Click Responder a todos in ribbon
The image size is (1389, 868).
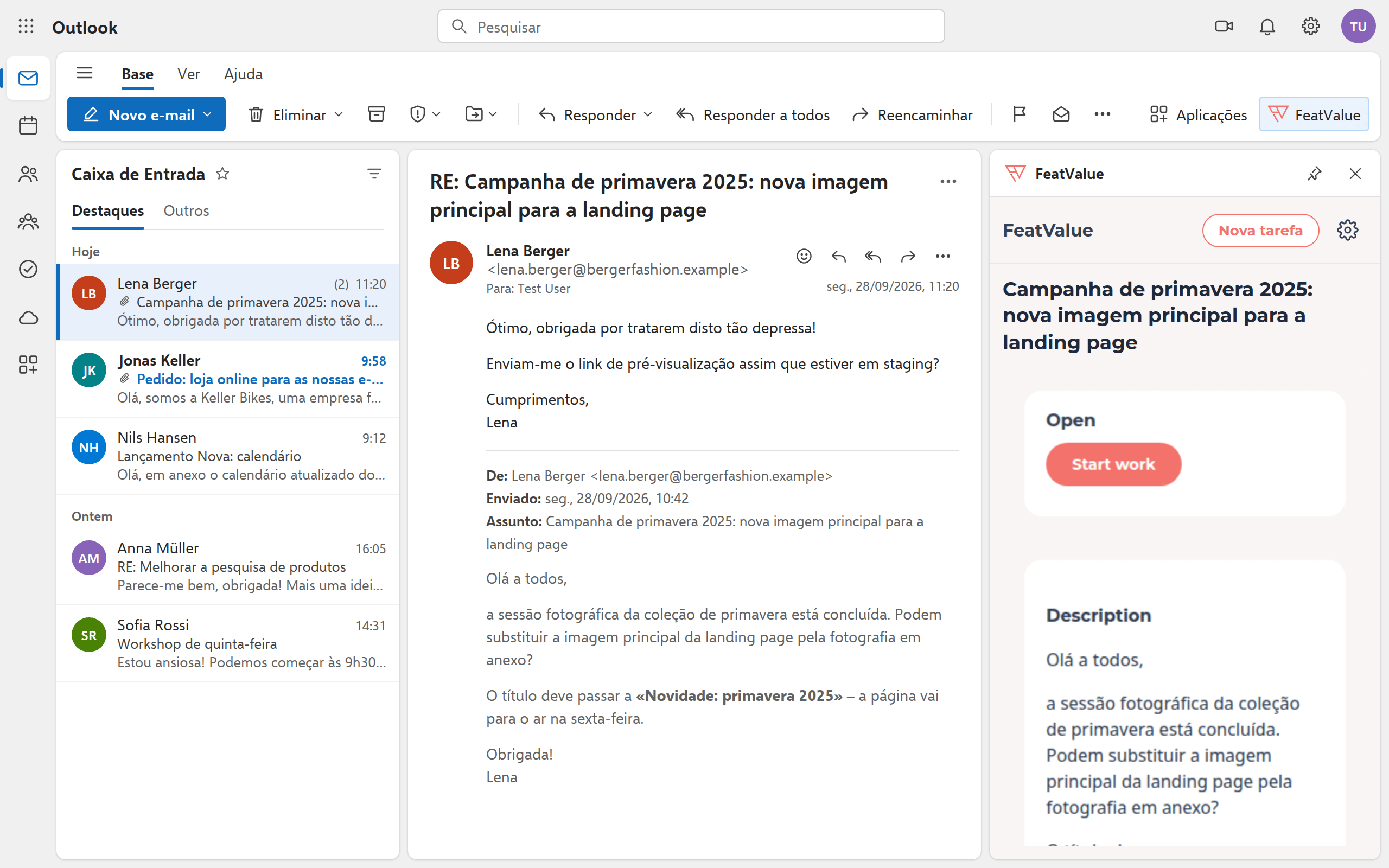coord(753,114)
